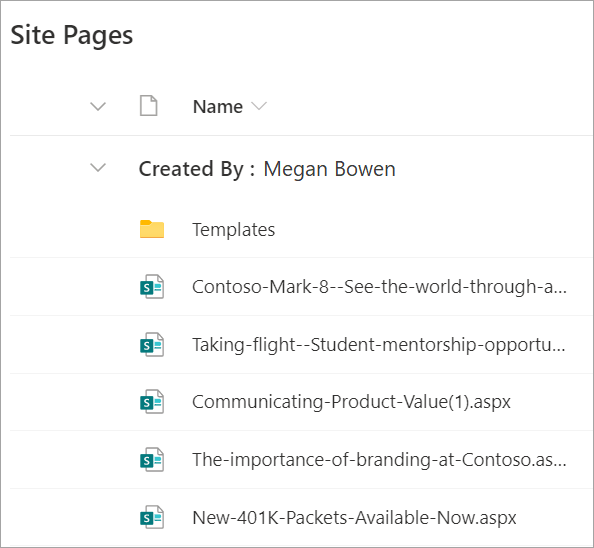Open Communicating-Product-Value(1).aspx page
This screenshot has width=594, height=548.
(x=351, y=402)
